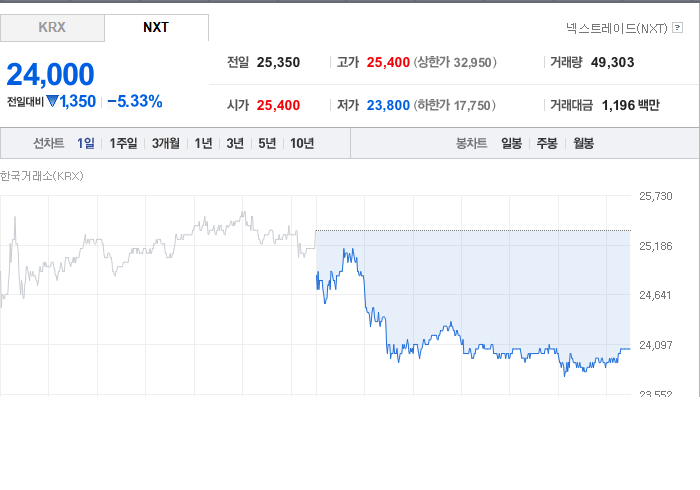The height and width of the screenshot is (490, 700).
Task: Click the blue down-triangle change indicator
Action: pos(52,102)
